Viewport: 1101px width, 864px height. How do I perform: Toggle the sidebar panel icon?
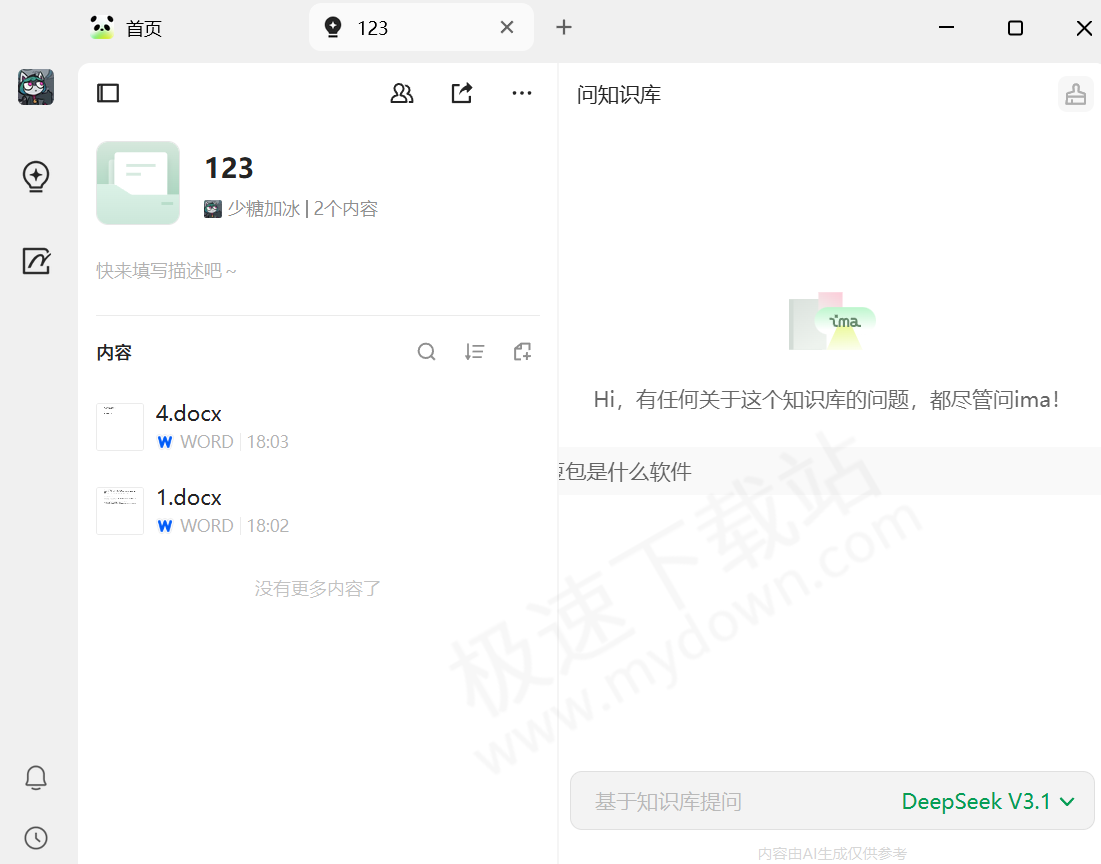(108, 93)
